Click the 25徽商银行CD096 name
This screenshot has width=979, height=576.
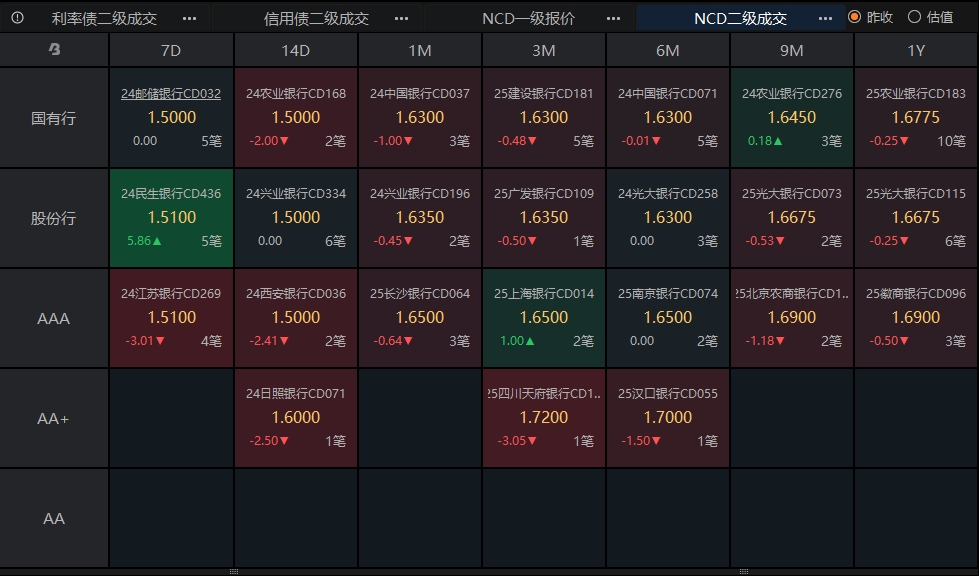(x=916, y=293)
